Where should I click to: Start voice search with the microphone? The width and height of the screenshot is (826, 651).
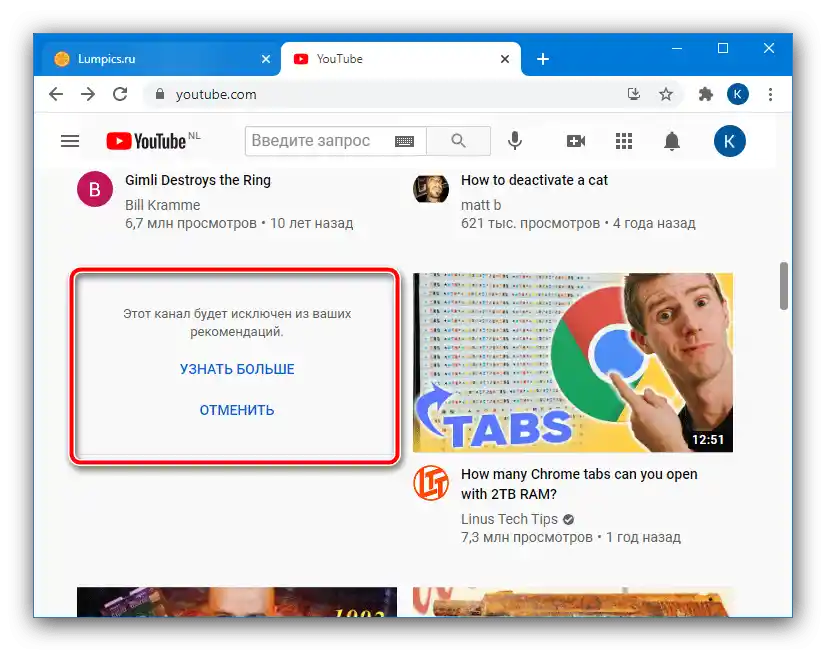[515, 141]
